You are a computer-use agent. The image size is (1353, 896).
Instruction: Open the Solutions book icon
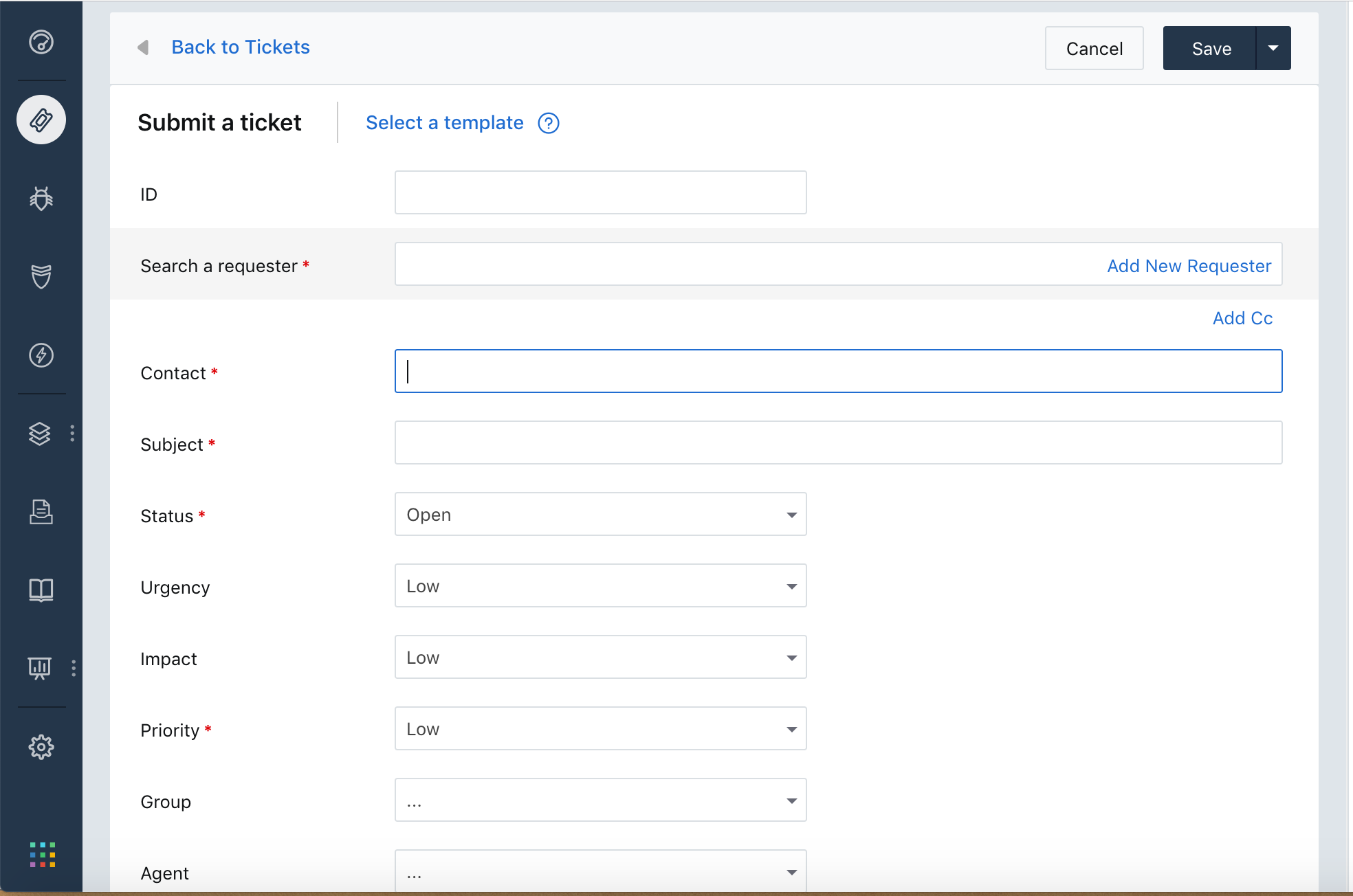(41, 590)
